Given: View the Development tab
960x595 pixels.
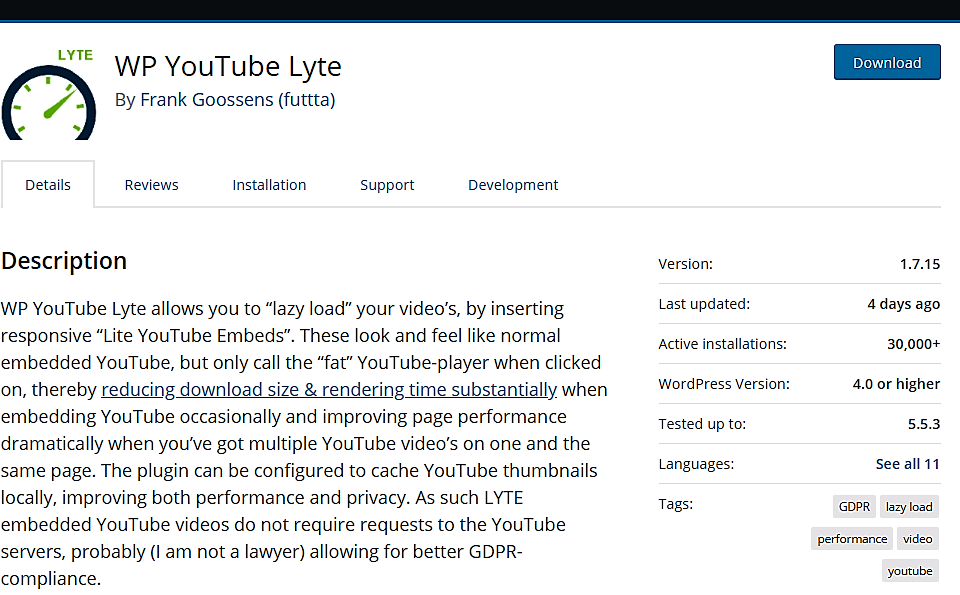Looking at the screenshot, I should [513, 185].
